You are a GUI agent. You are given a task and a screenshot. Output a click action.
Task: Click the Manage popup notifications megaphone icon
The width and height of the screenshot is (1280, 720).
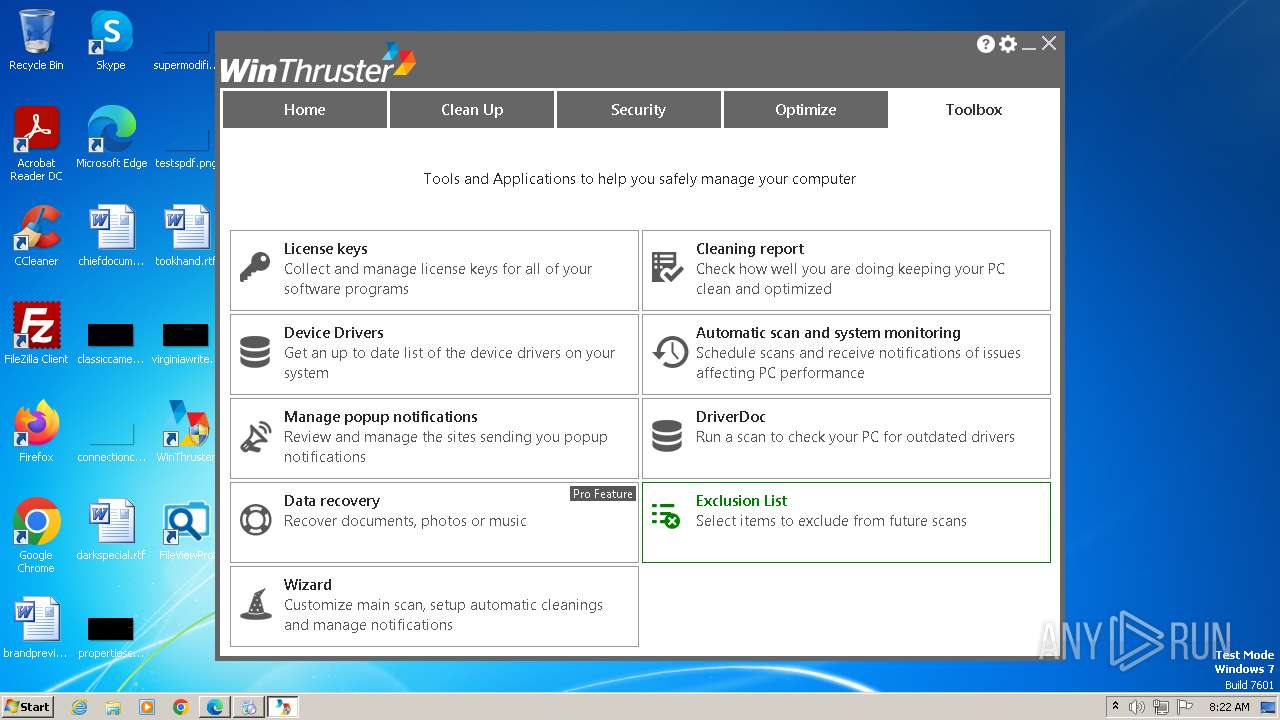pyautogui.click(x=255, y=437)
